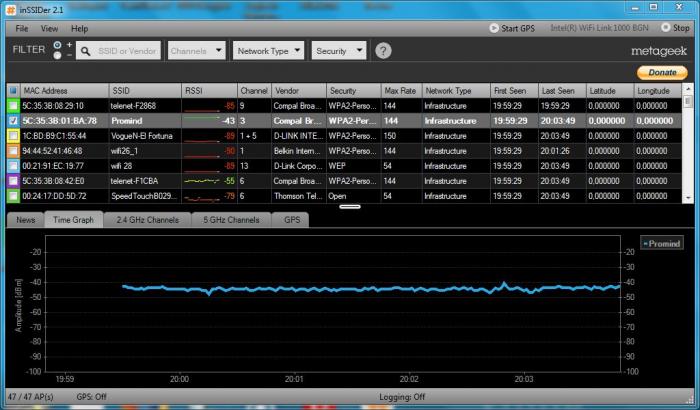Click the Promind legend entry on graph
700x410 pixels.
coord(662,243)
